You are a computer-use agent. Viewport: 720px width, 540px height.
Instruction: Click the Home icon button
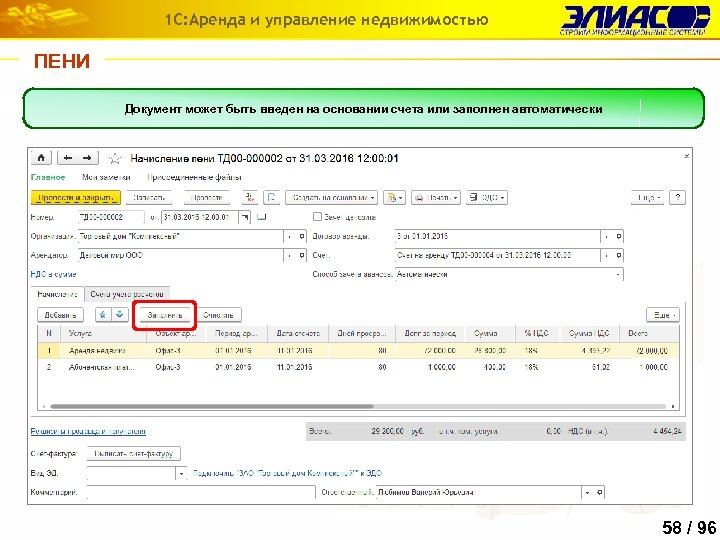(x=41, y=158)
